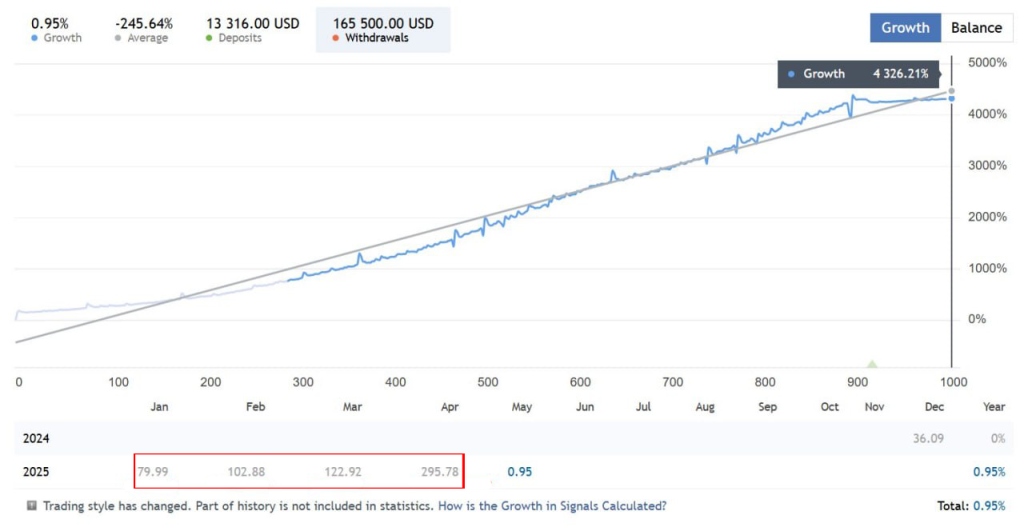Click the 4 326.21% Growth tooltip

click(x=860, y=74)
